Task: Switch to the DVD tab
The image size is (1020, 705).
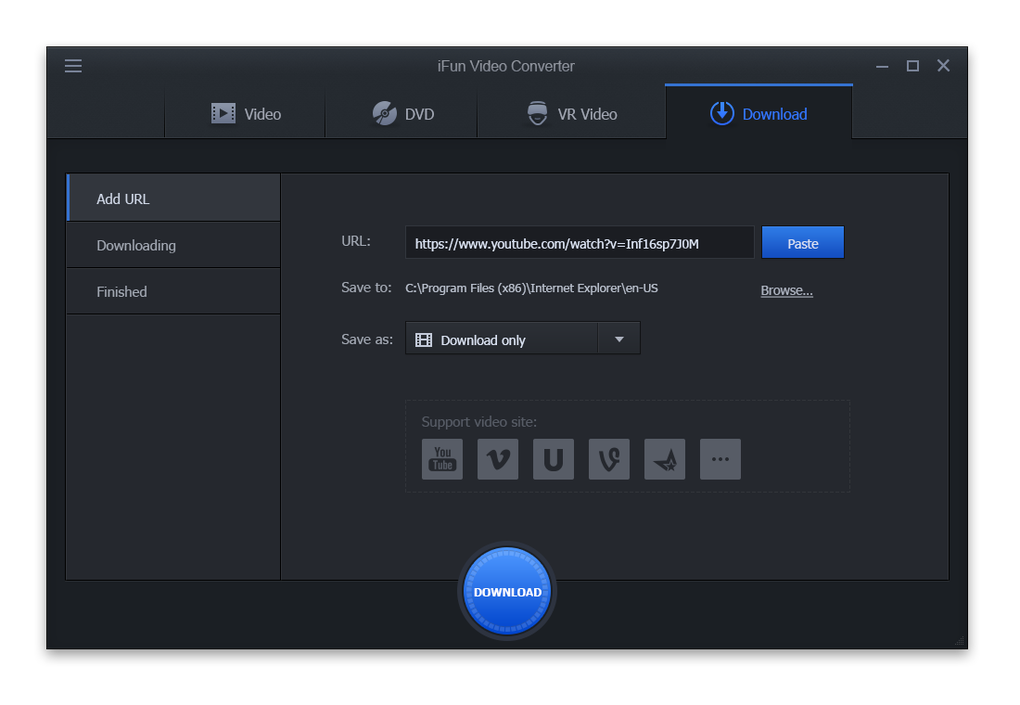Action: pyautogui.click(x=401, y=112)
